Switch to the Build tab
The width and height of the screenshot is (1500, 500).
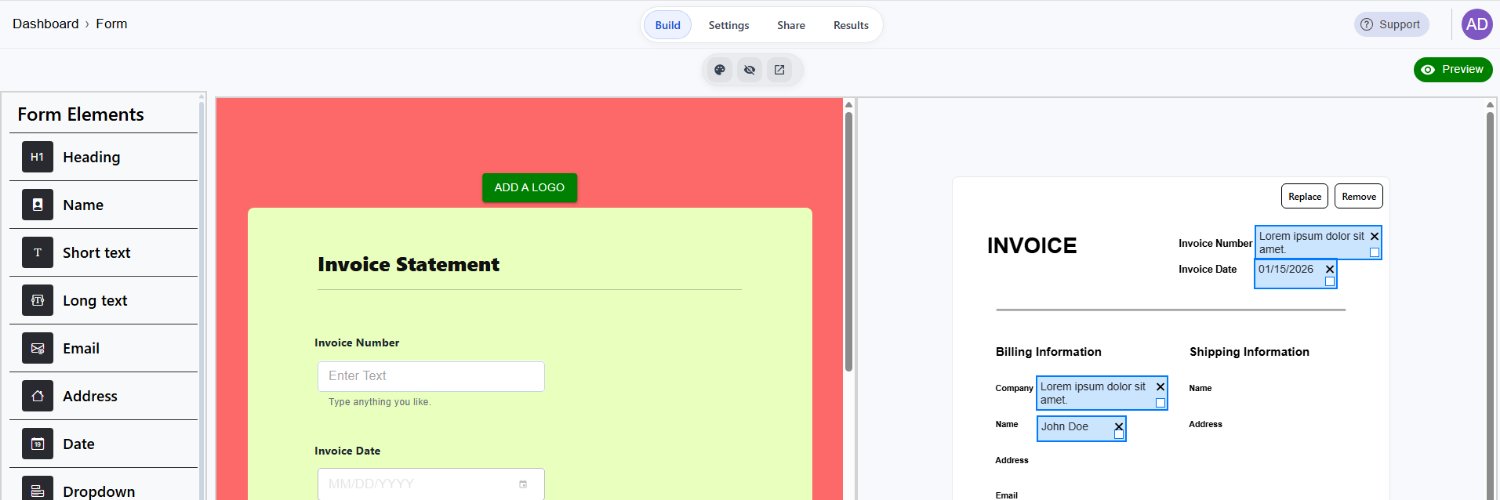click(x=667, y=25)
